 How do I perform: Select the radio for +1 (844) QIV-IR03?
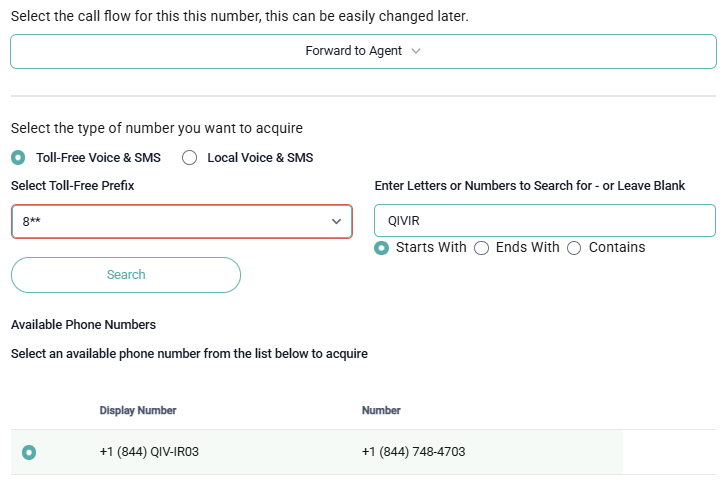29,452
